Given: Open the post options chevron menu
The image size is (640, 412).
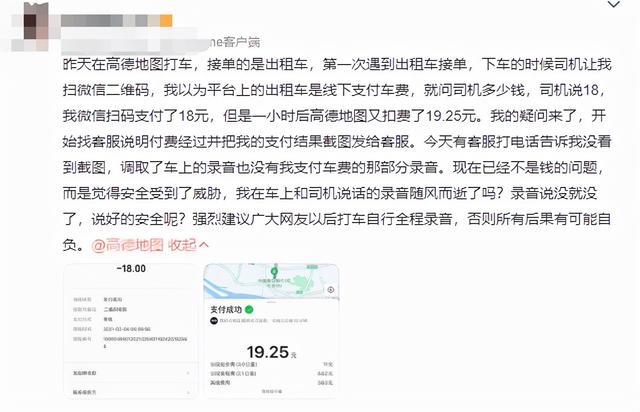Looking at the screenshot, I should [614, 4].
